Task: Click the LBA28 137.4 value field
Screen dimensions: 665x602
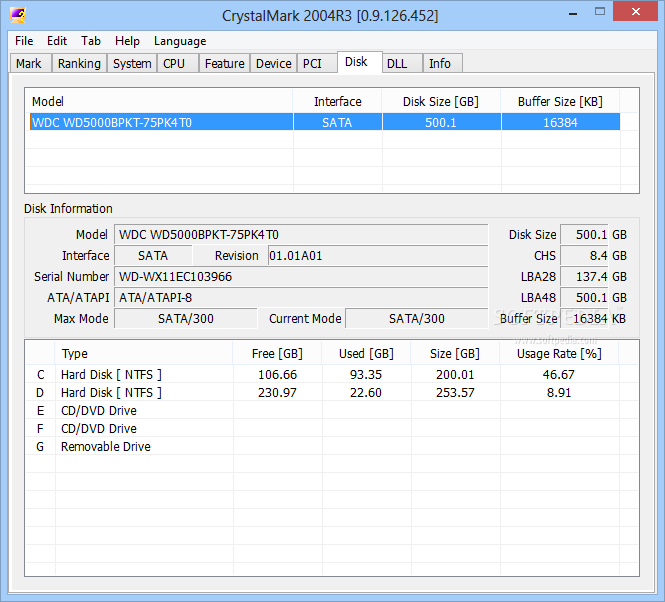Action: tap(584, 277)
